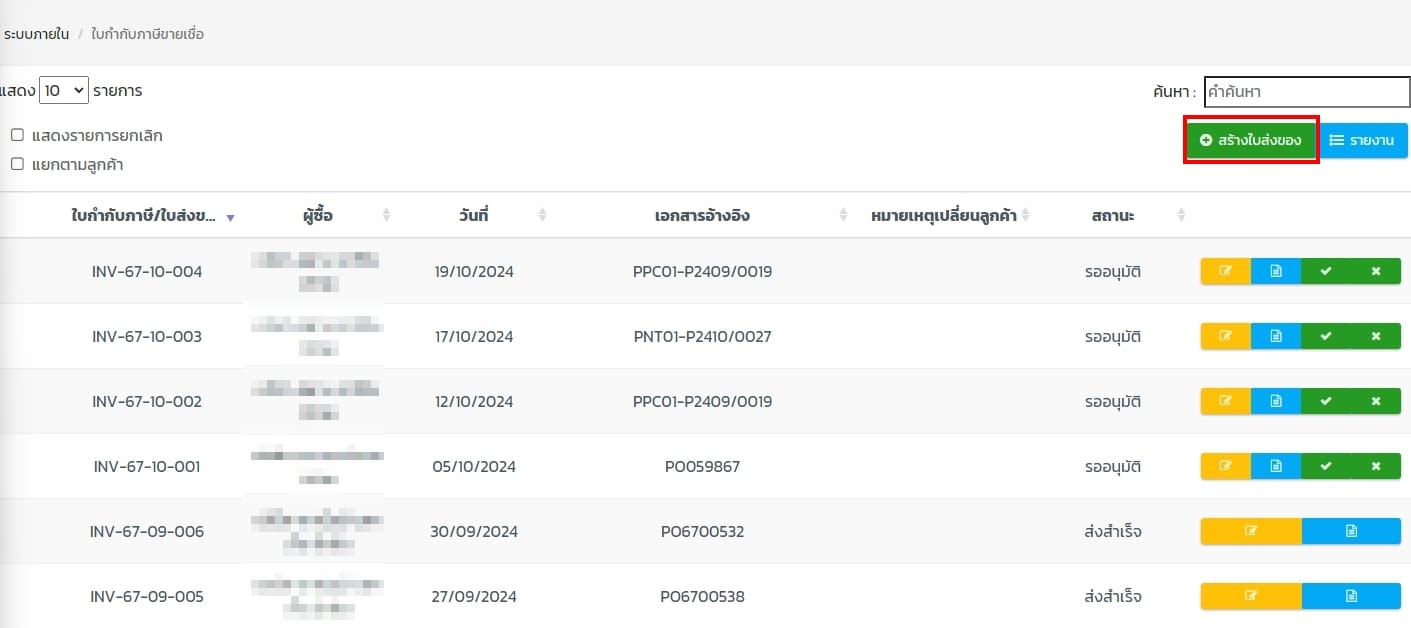View document for INV-67-09-005
Viewport: 1411px width, 628px height.
click(x=1351, y=597)
